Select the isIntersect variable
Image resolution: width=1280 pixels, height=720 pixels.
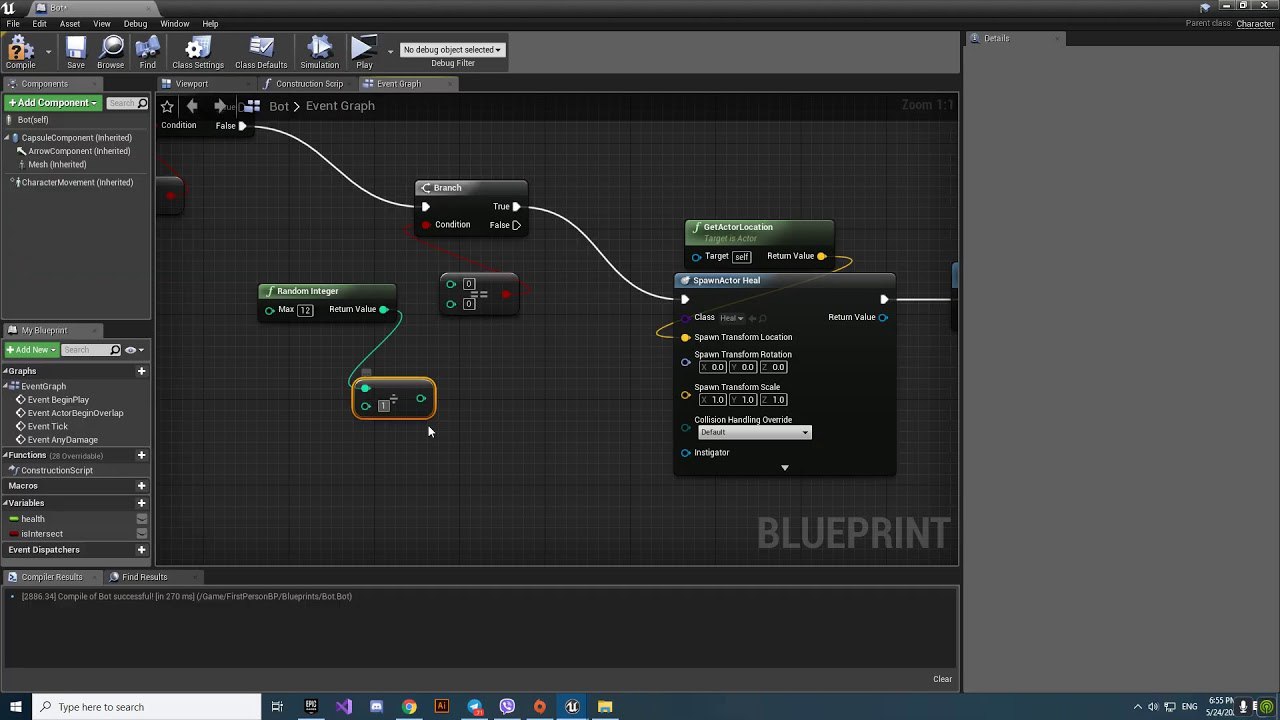[x=42, y=534]
